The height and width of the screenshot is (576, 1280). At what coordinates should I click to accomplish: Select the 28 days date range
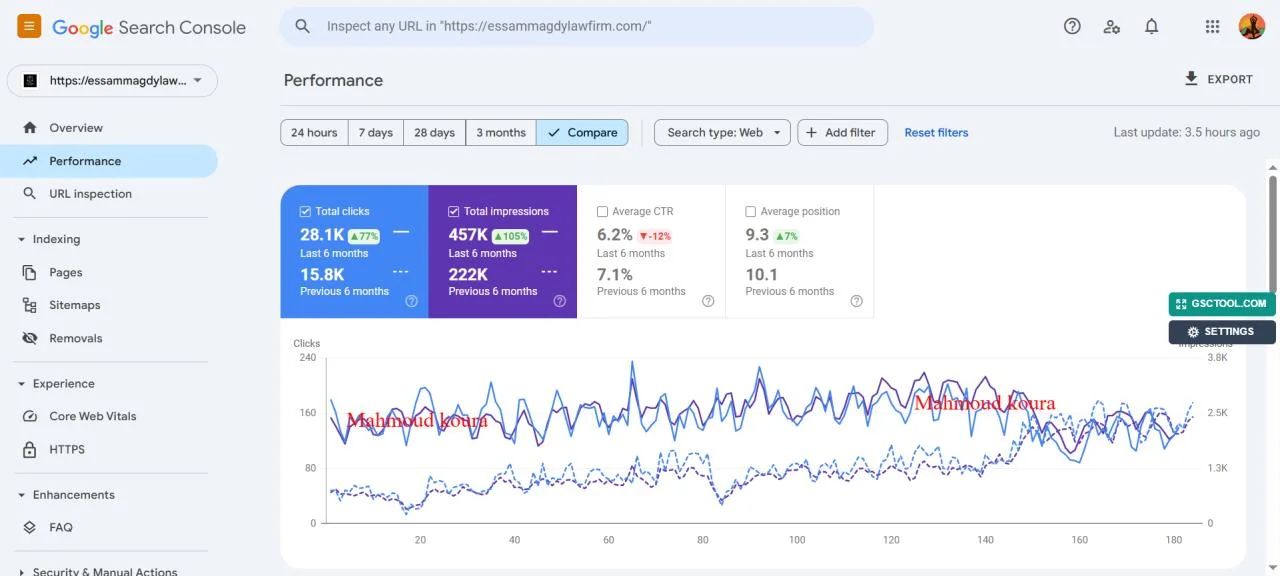(434, 132)
